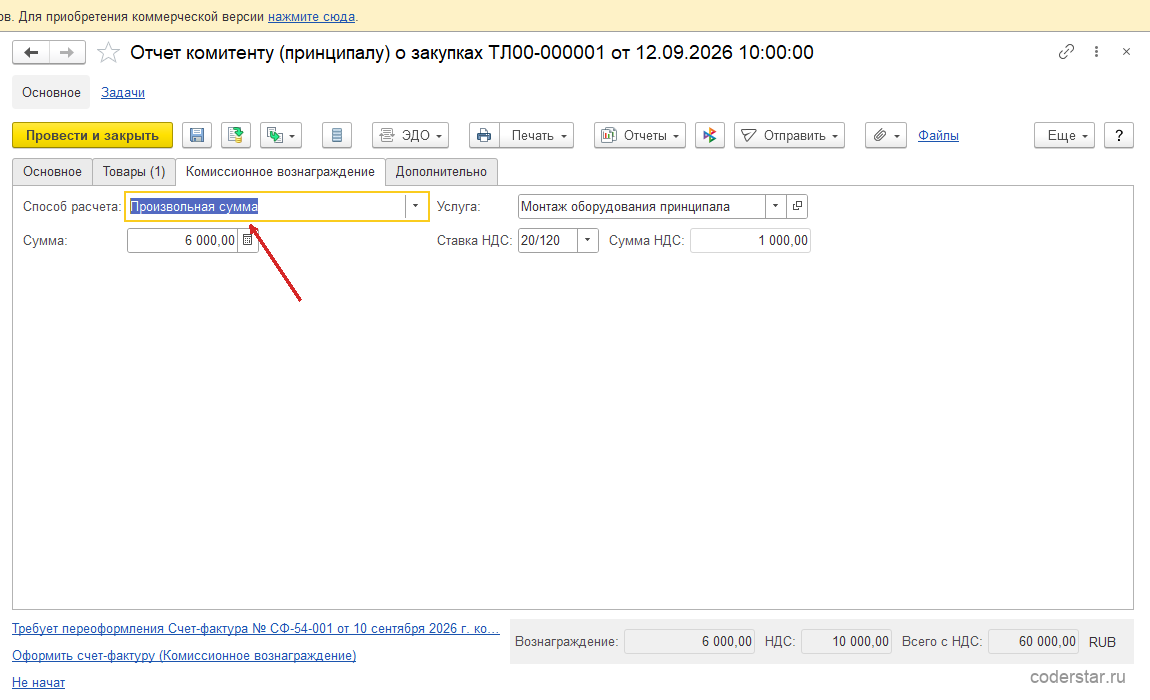Show document movements list icon
The height and width of the screenshot is (700, 1150).
(337, 135)
